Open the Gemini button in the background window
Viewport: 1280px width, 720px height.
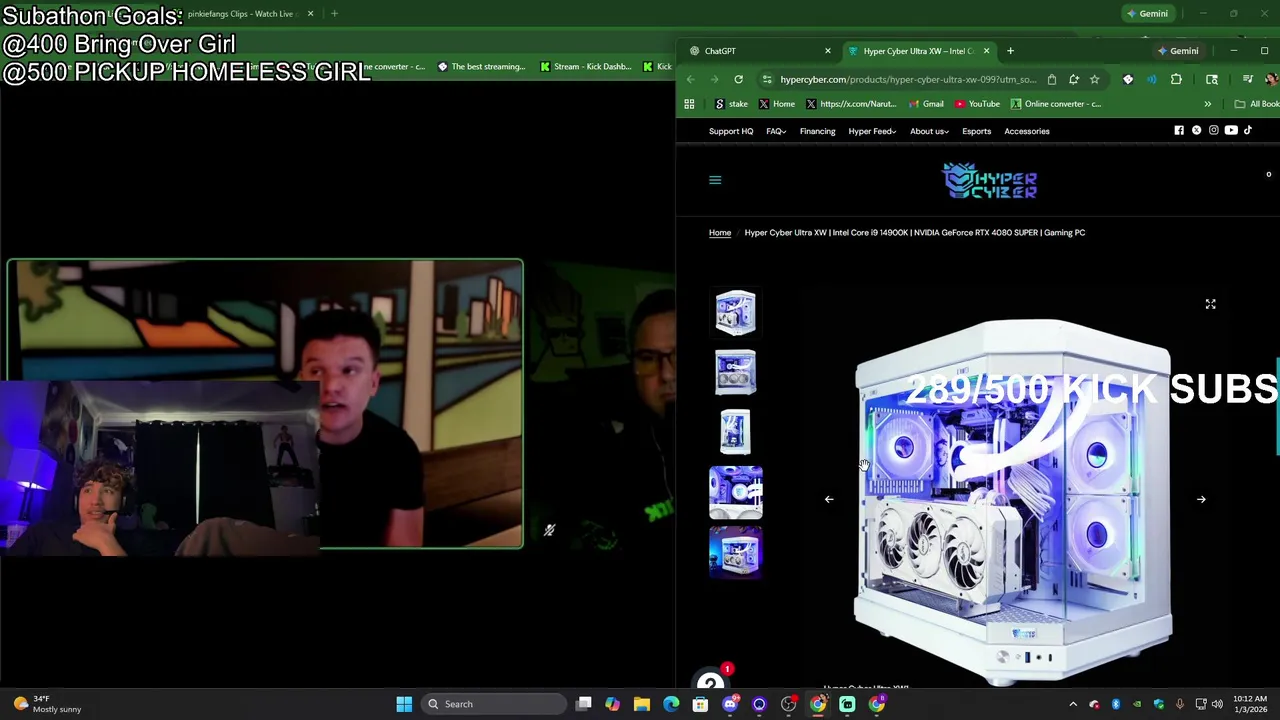pyautogui.click(x=1146, y=14)
